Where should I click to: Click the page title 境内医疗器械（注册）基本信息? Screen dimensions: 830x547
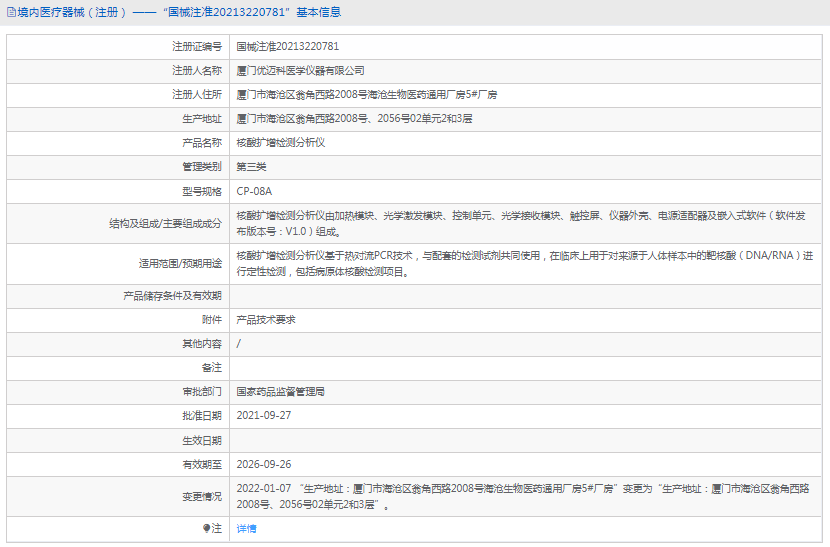(x=179, y=12)
